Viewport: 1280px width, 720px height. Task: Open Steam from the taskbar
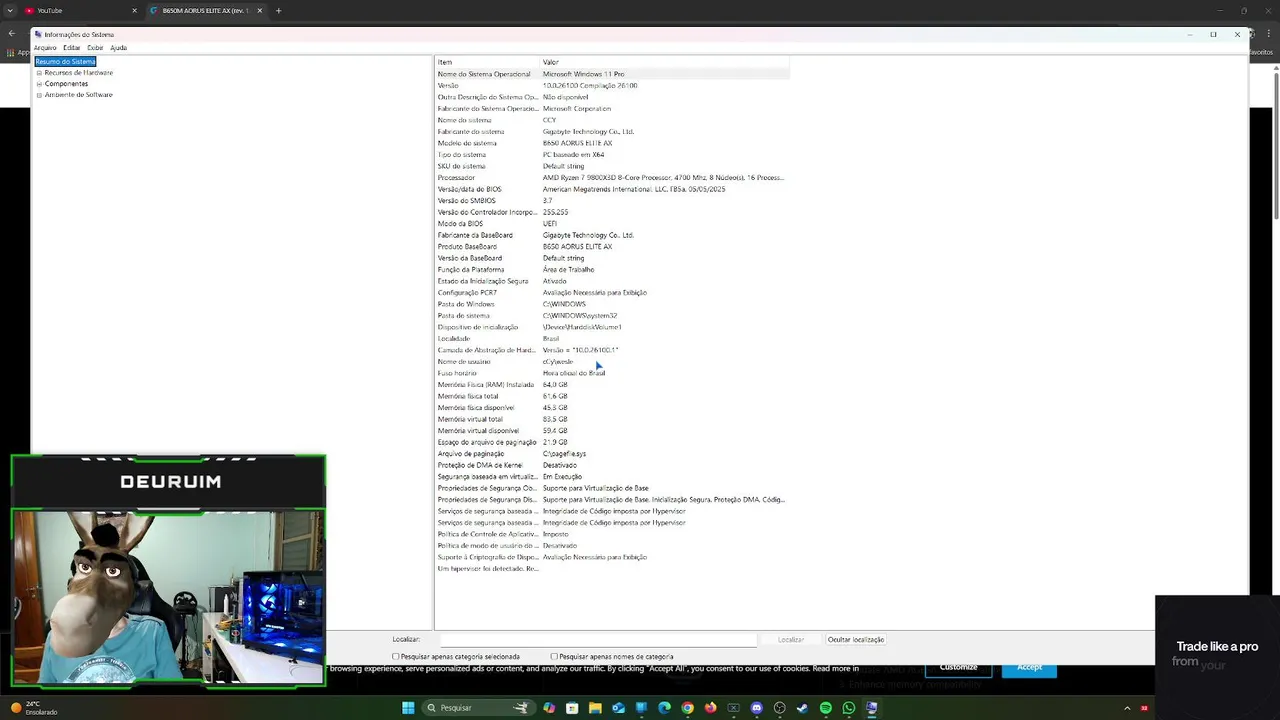point(802,708)
